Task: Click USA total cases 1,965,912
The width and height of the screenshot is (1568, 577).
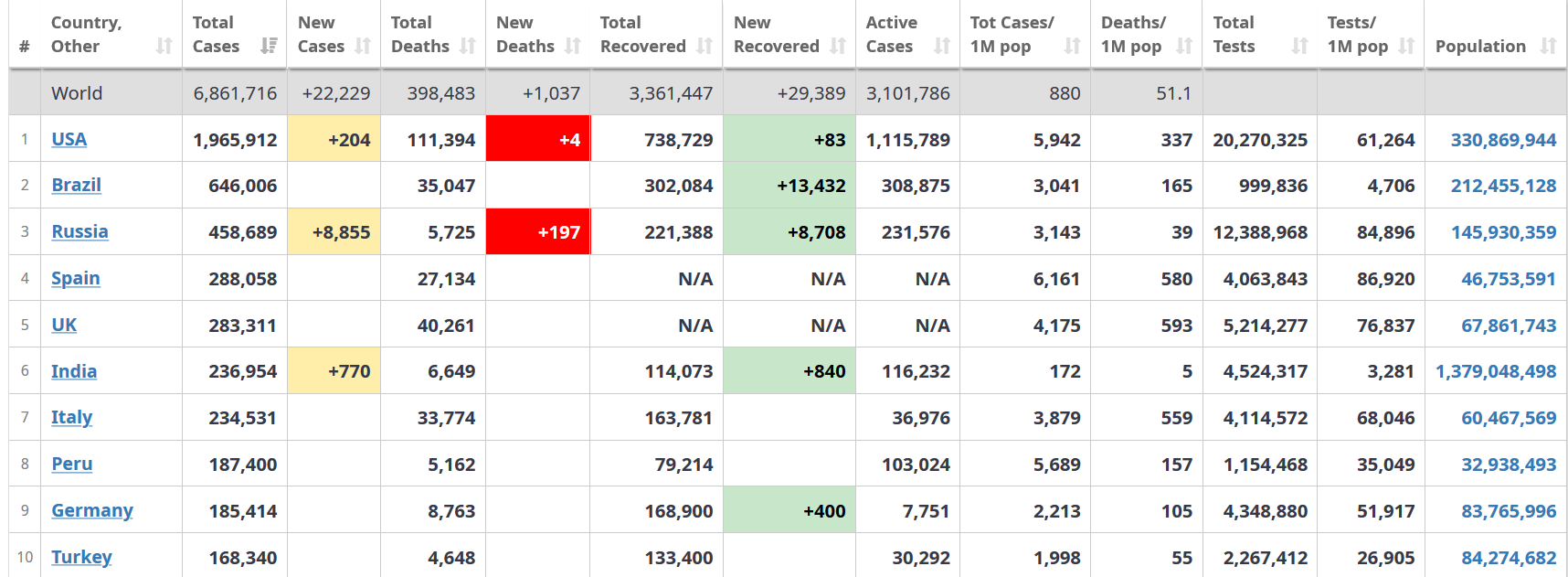Action: [235, 140]
